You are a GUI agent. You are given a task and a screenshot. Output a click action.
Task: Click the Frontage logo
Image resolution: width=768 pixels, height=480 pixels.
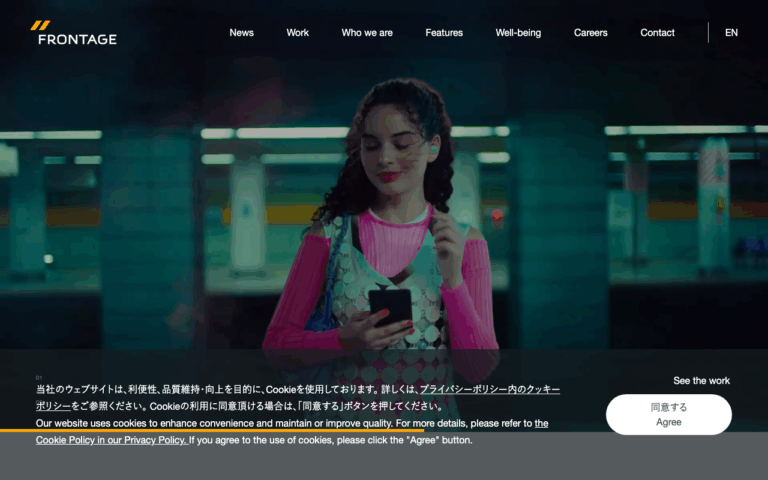click(x=73, y=33)
